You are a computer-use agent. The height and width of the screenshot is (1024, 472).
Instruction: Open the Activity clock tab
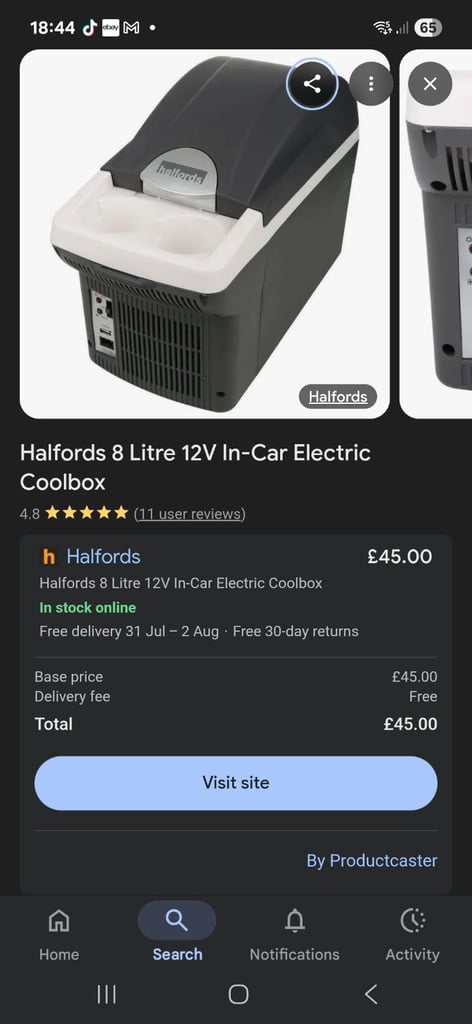click(x=413, y=934)
